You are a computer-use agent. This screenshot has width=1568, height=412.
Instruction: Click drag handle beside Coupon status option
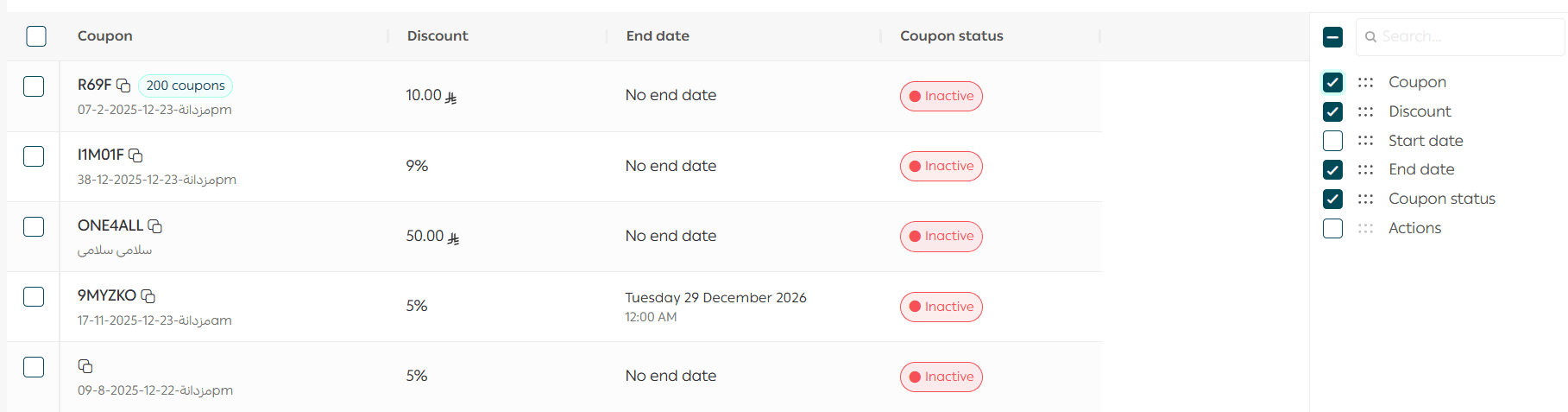1365,199
